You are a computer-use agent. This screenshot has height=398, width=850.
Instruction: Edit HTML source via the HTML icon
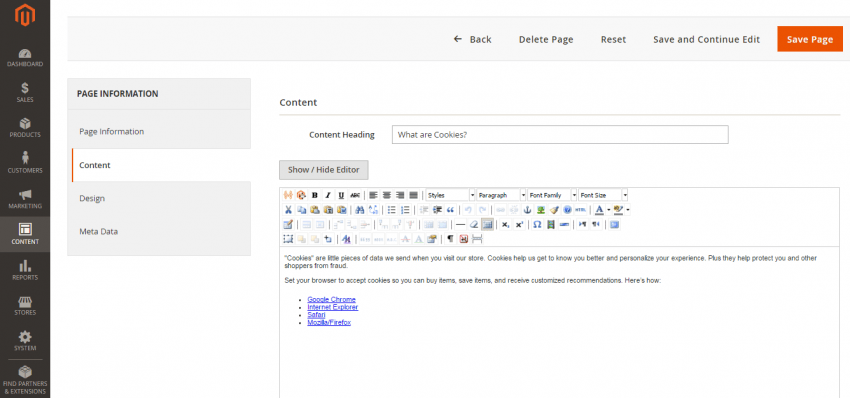(x=581, y=210)
